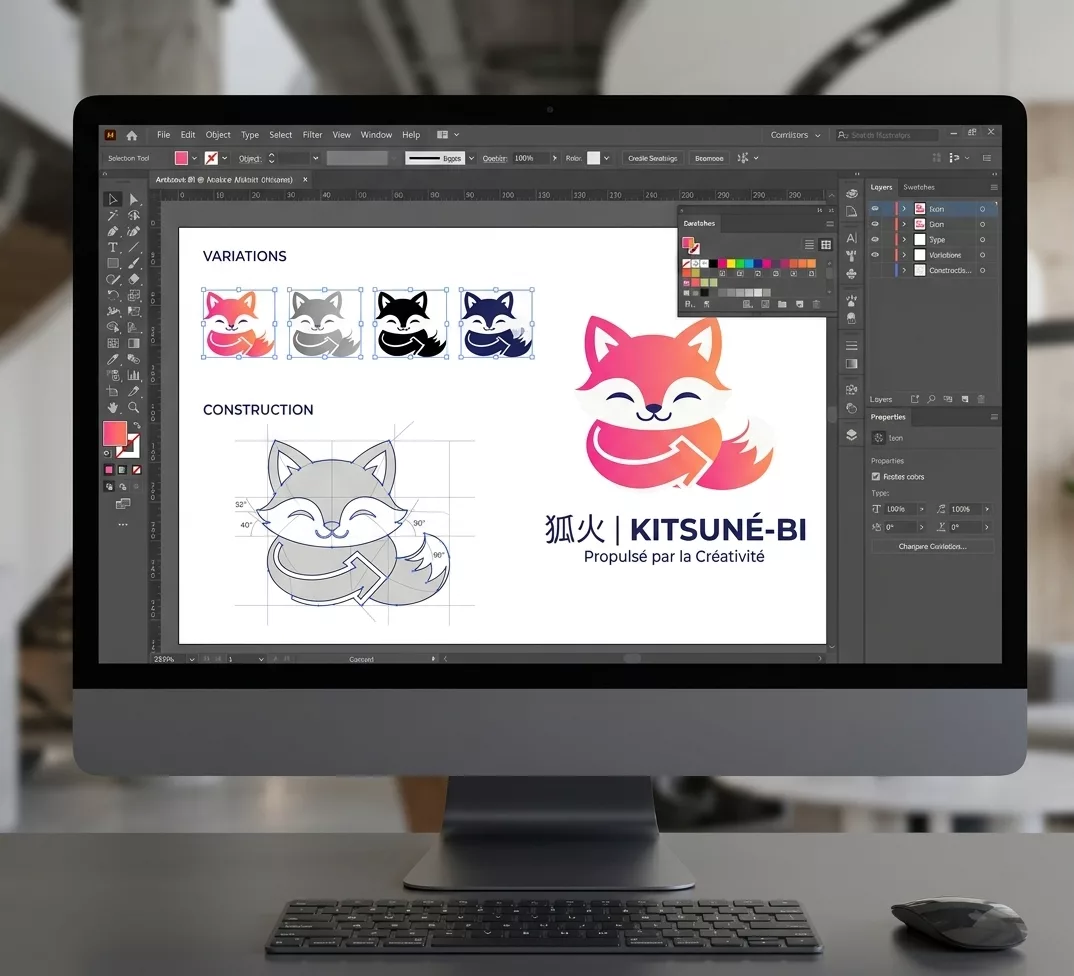This screenshot has height=976, width=1074.
Task: Select the Direct Selection arrow tool
Action: [x=134, y=199]
